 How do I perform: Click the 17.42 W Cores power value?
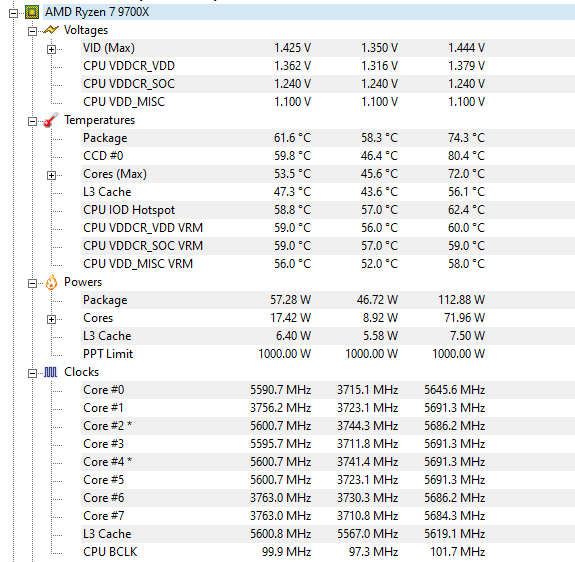tap(290, 318)
